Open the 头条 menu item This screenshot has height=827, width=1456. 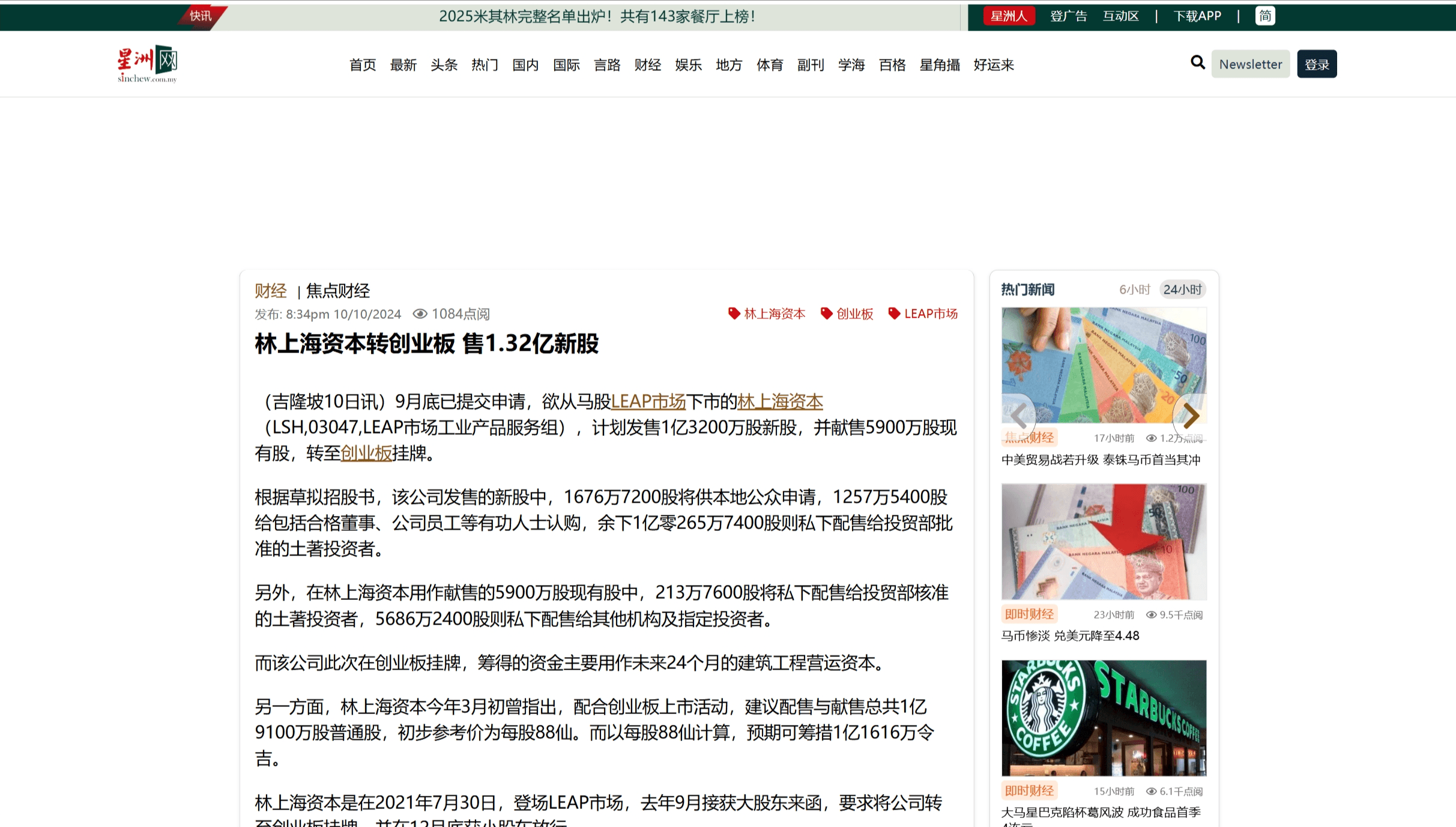tap(444, 65)
